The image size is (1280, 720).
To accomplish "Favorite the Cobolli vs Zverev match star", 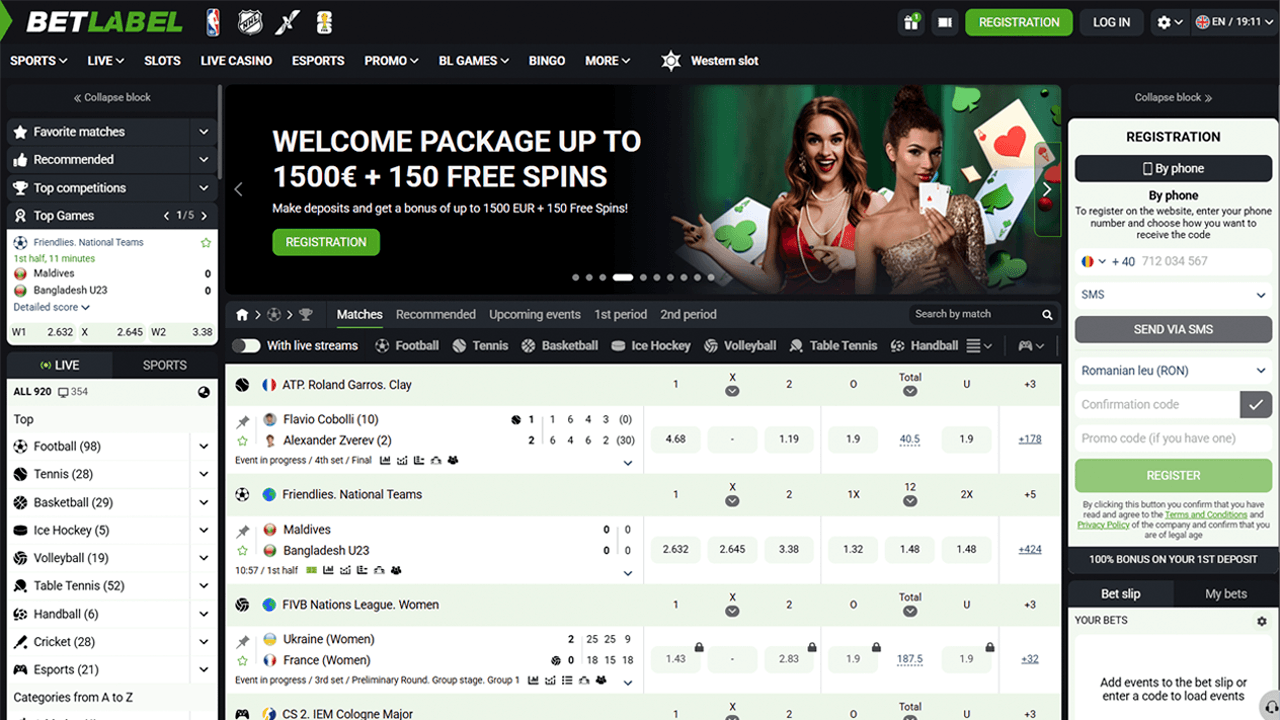I will pyautogui.click(x=243, y=441).
